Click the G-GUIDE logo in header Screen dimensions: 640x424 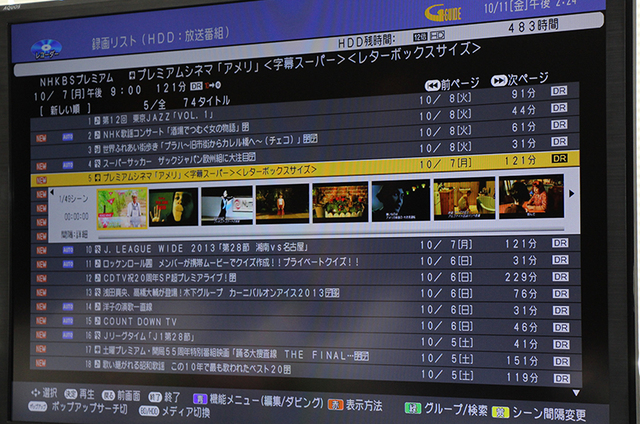coord(443,13)
